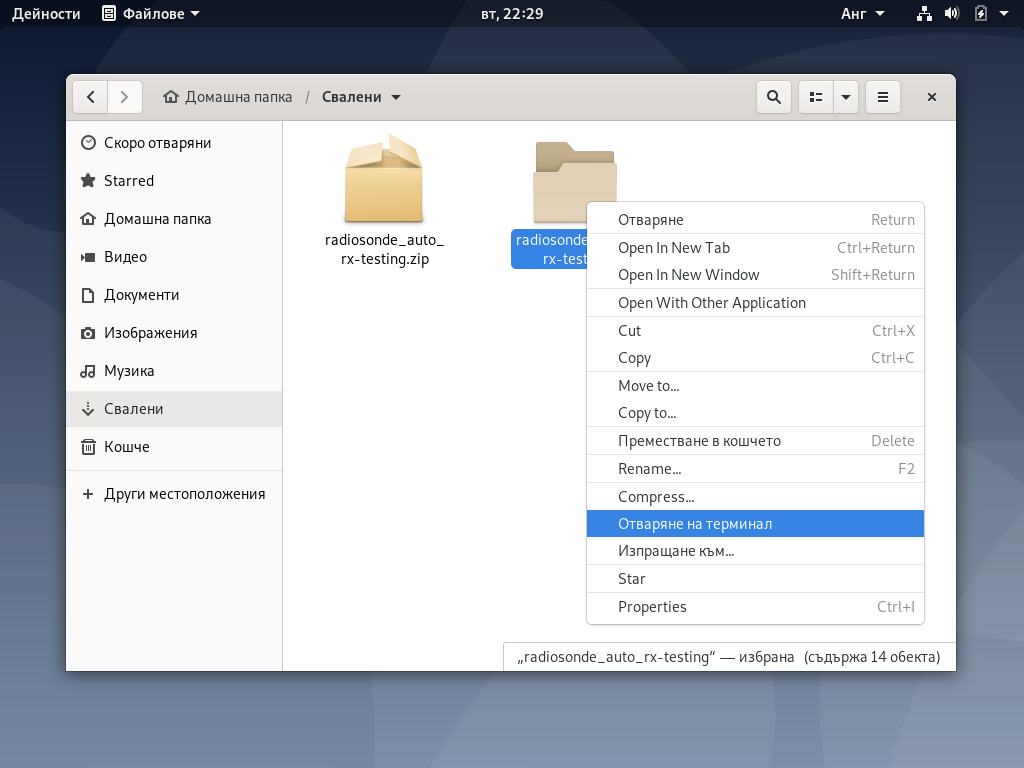Choose Move to… entry
The height and width of the screenshot is (768, 1024).
click(x=756, y=386)
